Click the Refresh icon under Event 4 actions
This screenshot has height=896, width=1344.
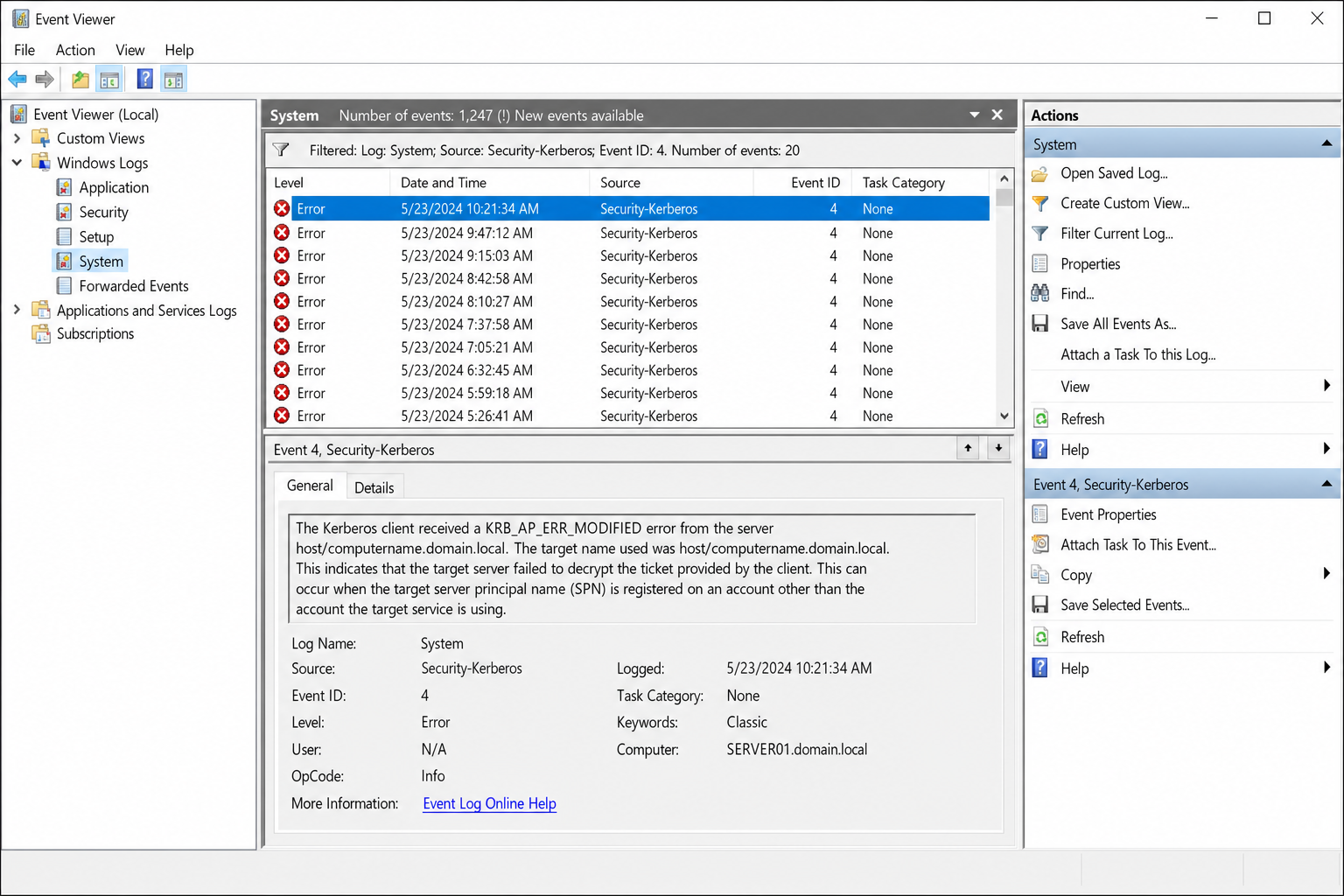tap(1040, 637)
